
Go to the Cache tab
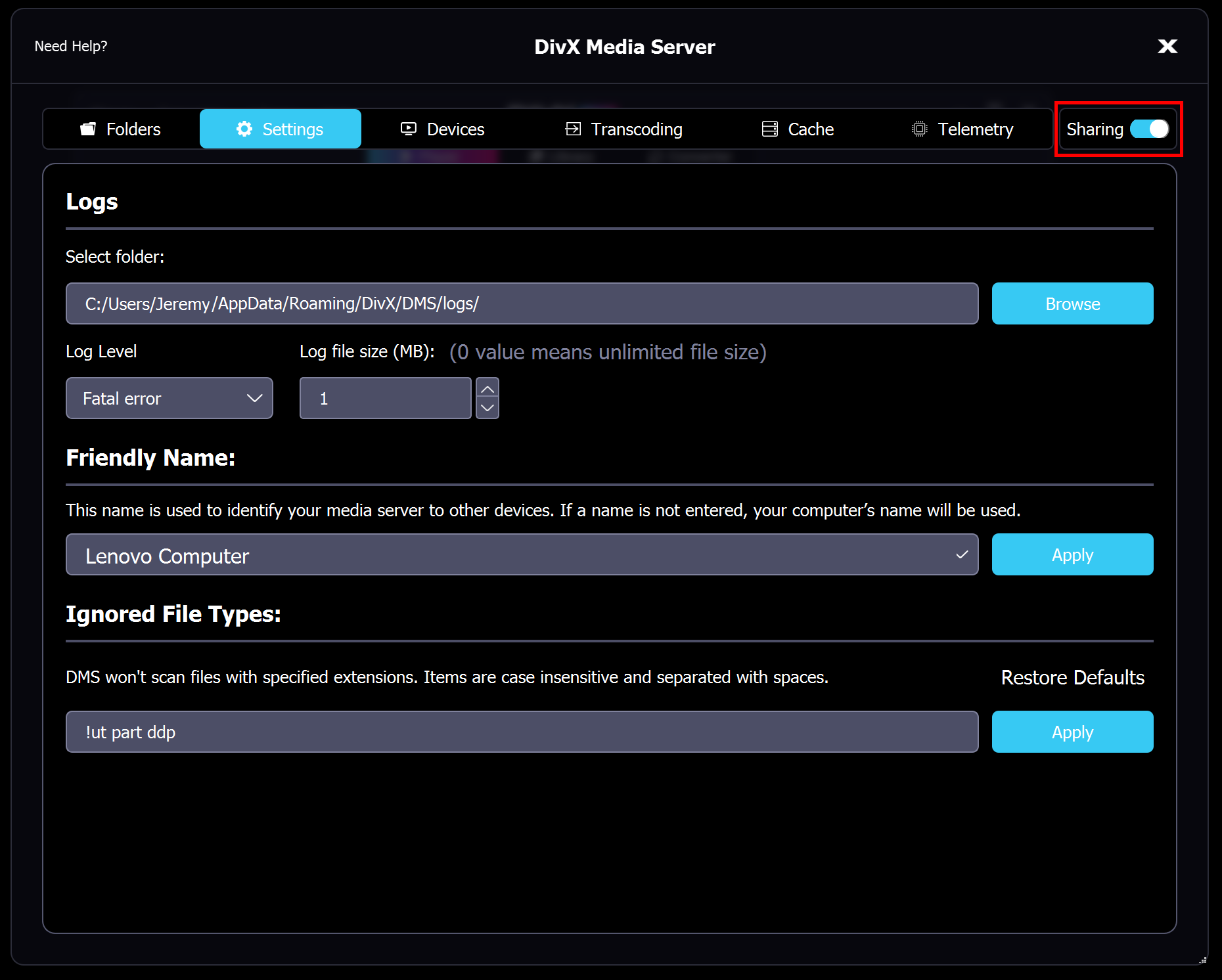pos(798,129)
